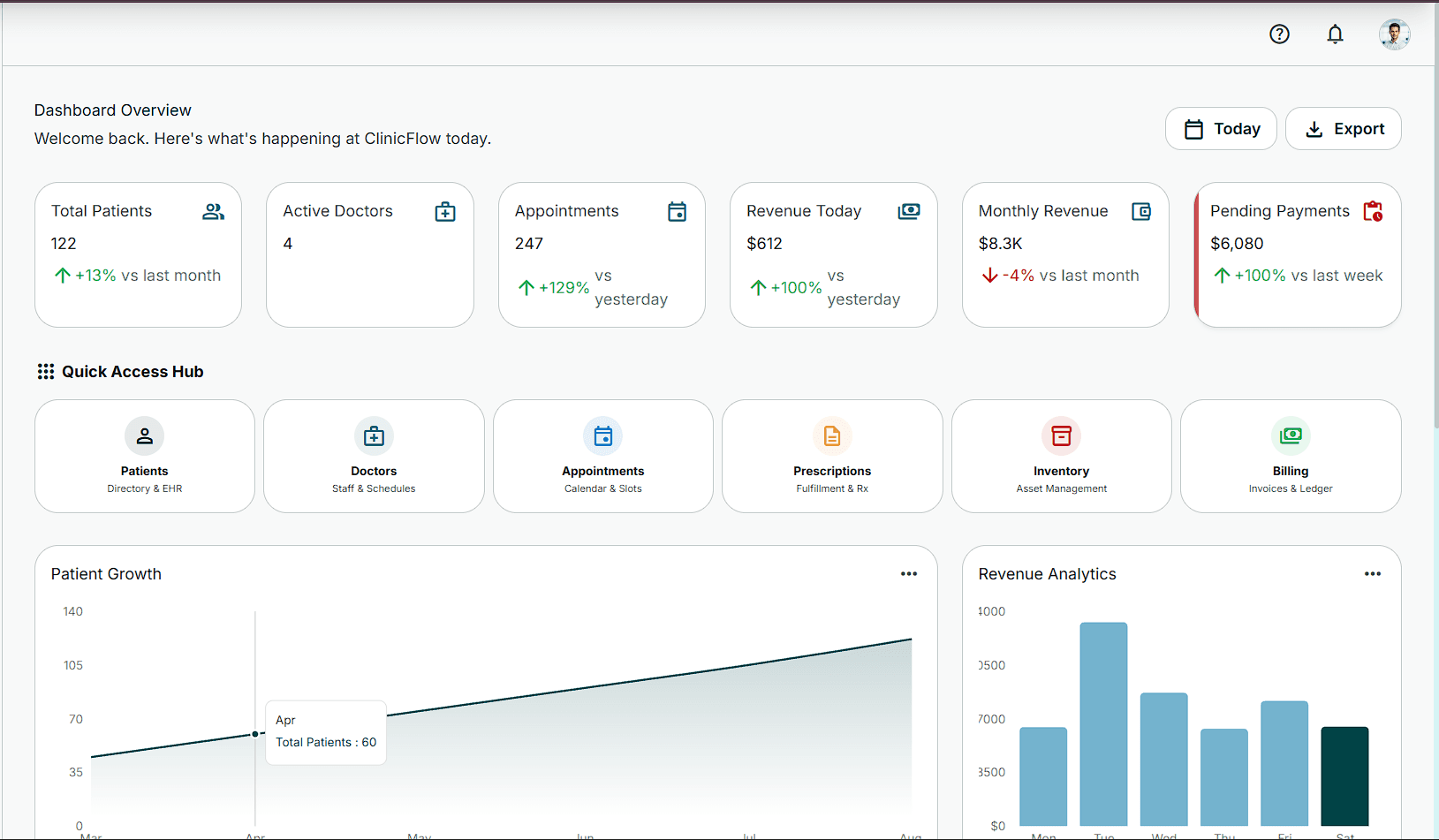Click the Wednesday revenue bar
This screenshot has height=840, width=1439.
click(1163, 760)
